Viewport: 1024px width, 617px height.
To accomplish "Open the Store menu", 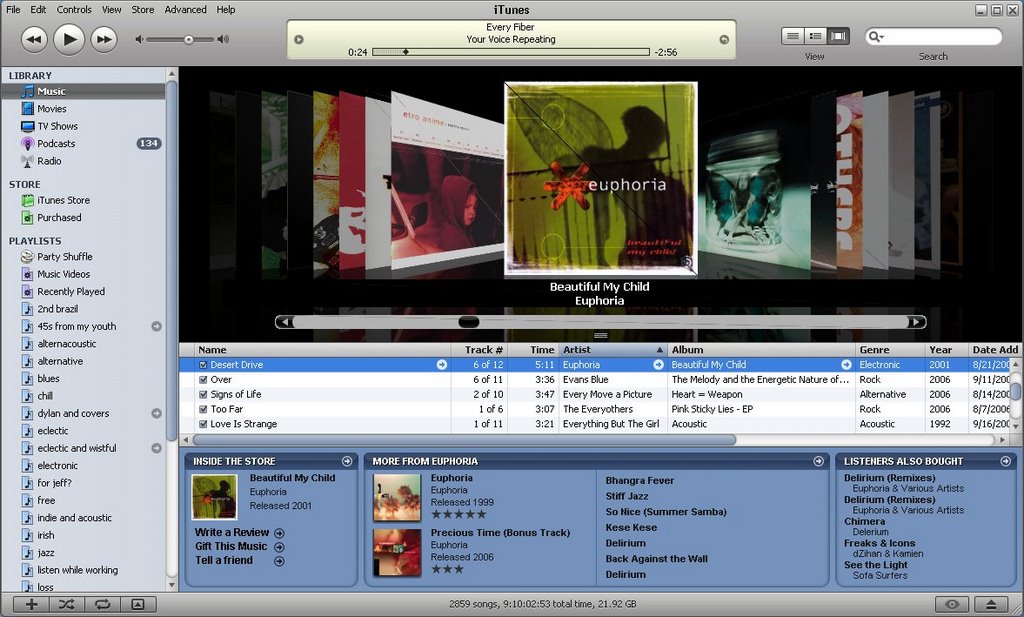I will coord(142,9).
